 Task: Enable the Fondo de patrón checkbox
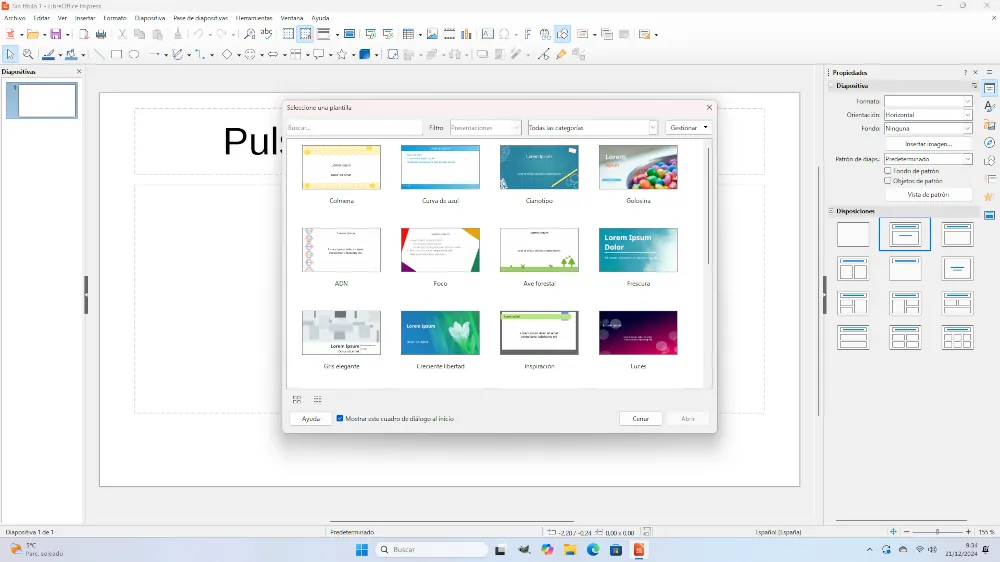pyautogui.click(x=888, y=171)
